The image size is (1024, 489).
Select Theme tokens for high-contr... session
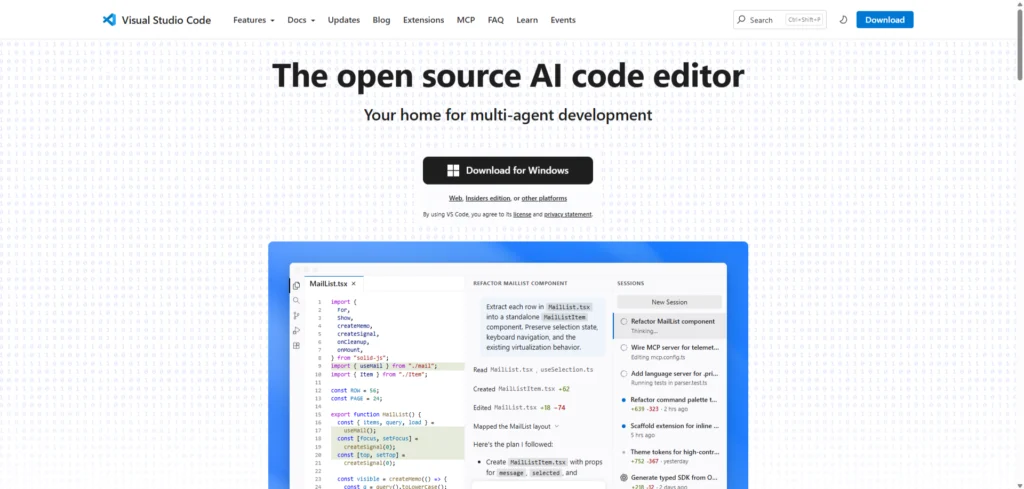pos(669,456)
